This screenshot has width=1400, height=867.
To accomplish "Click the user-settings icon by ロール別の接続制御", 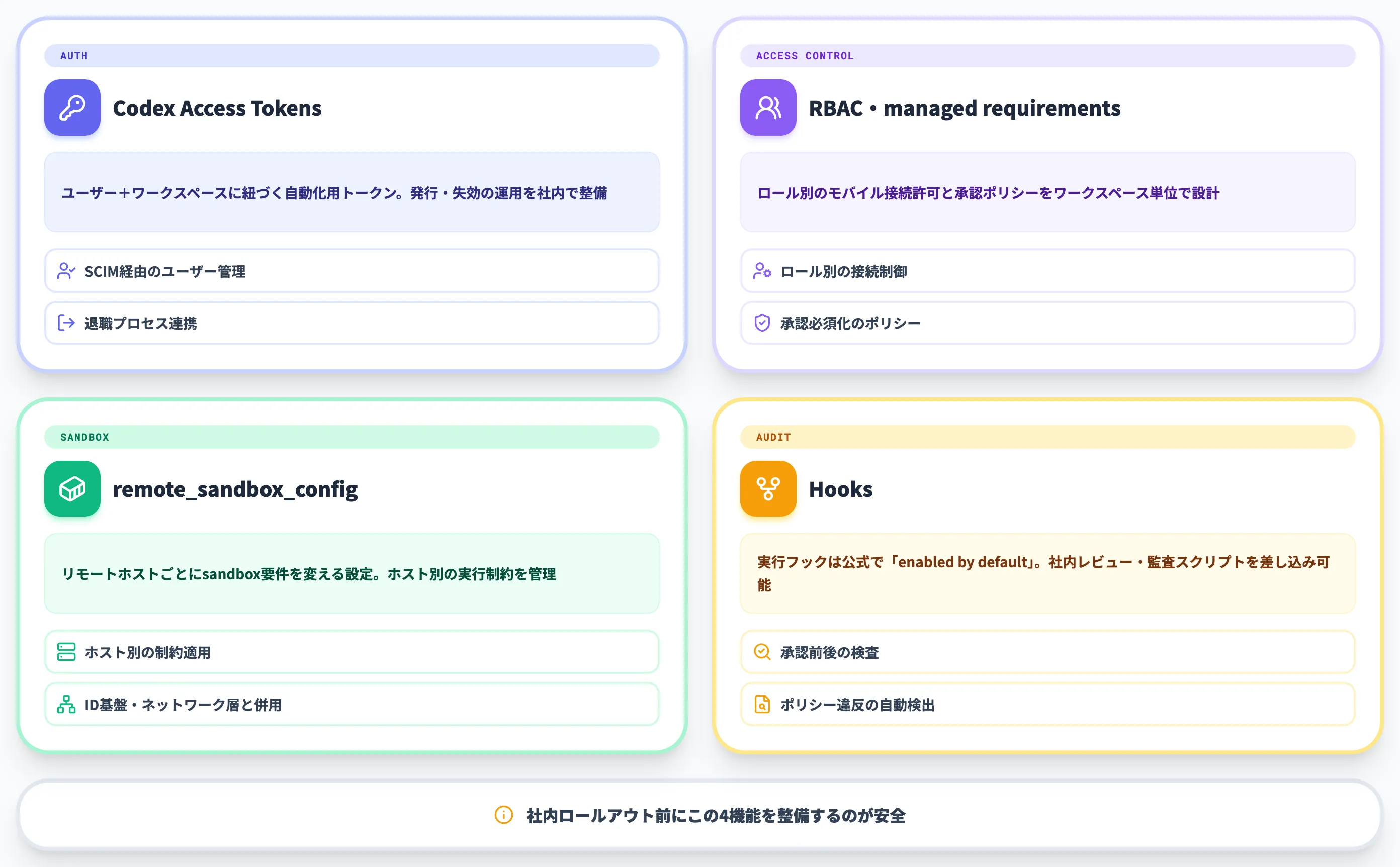I will coord(762,271).
